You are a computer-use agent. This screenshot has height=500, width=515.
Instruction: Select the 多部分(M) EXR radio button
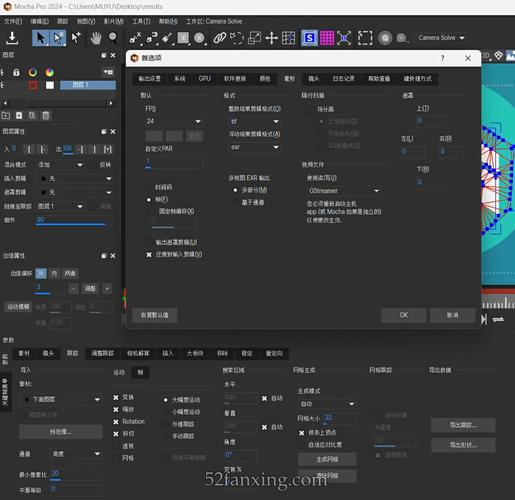[235, 190]
